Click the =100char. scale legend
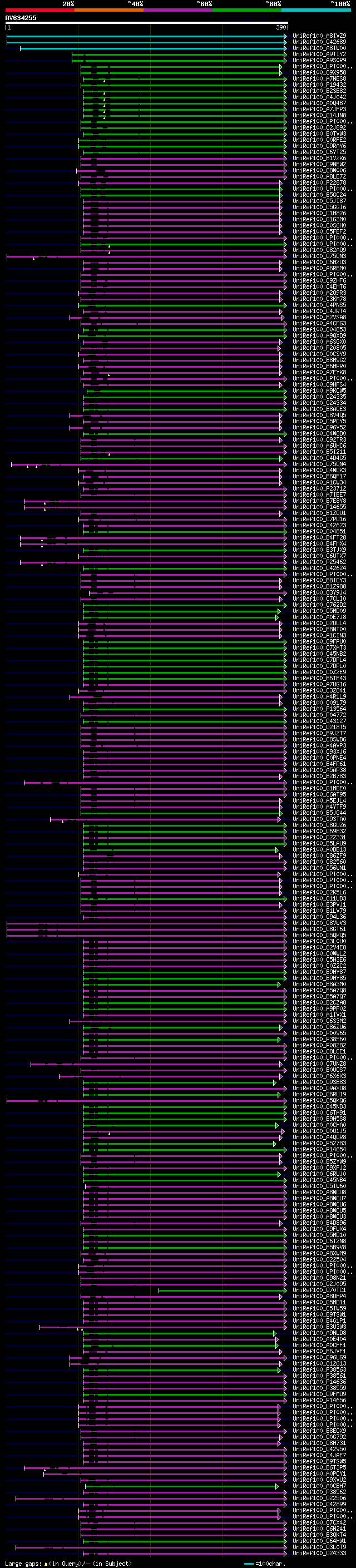The width and height of the screenshot is (356, 1568). [265, 1563]
